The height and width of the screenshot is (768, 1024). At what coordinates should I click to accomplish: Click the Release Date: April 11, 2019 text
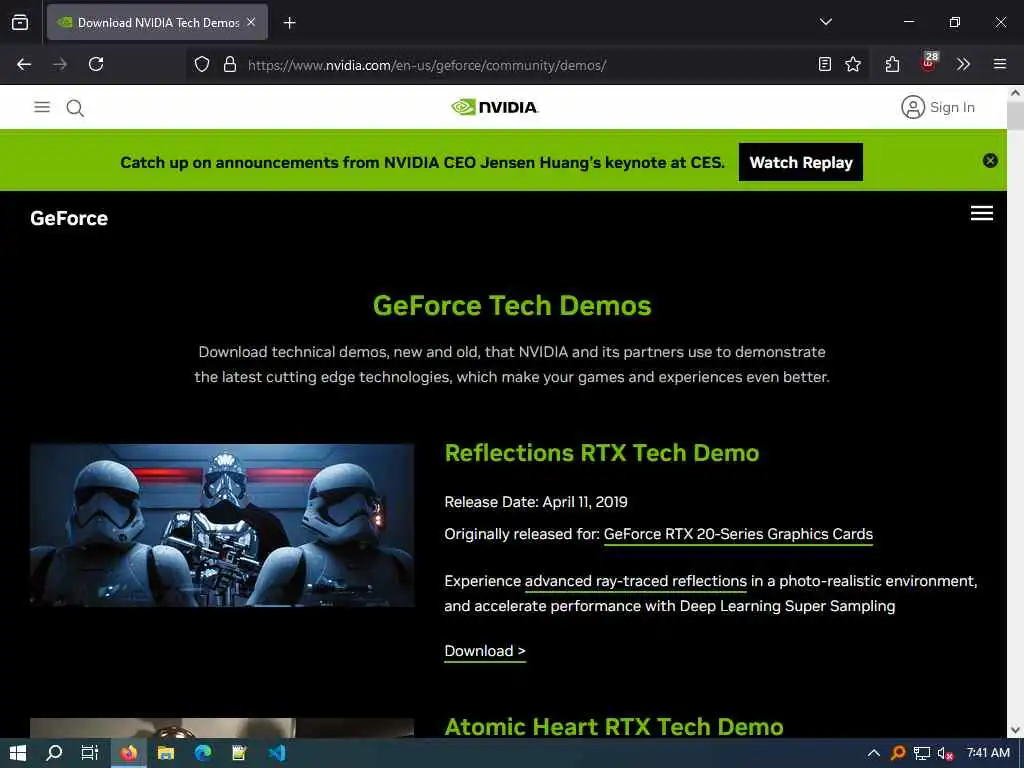(x=536, y=502)
